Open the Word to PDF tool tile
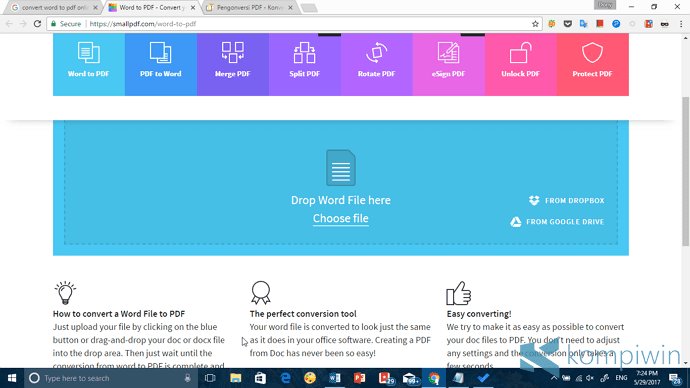This screenshot has height=388, width=690. pos(88,64)
